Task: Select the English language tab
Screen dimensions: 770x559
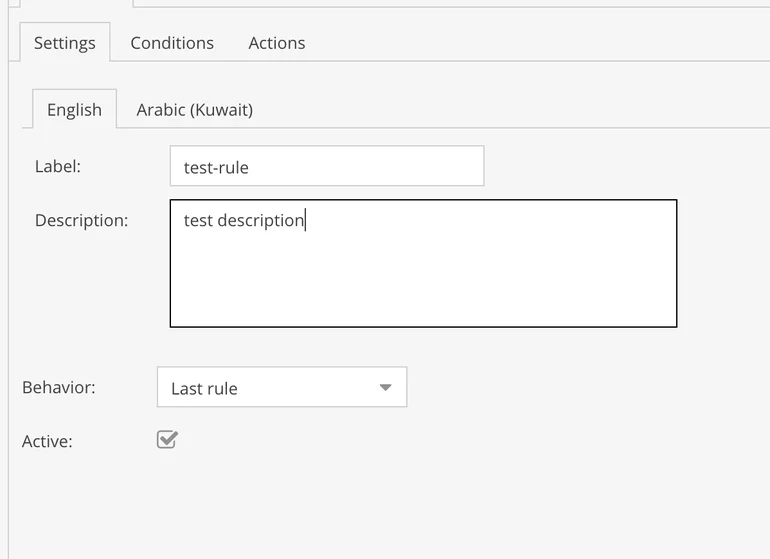Action: coord(75,109)
